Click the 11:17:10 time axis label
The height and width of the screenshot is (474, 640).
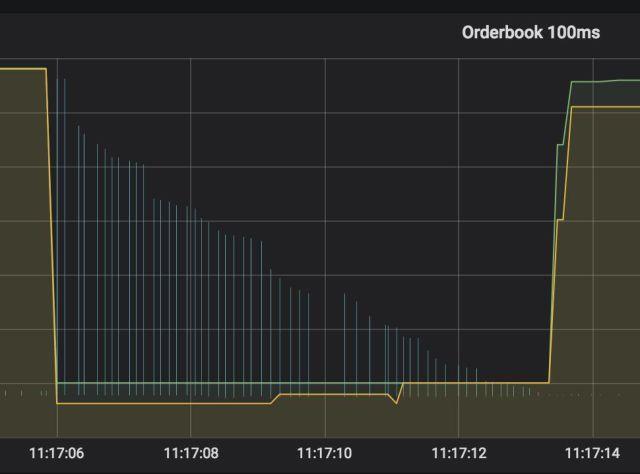(x=324, y=453)
